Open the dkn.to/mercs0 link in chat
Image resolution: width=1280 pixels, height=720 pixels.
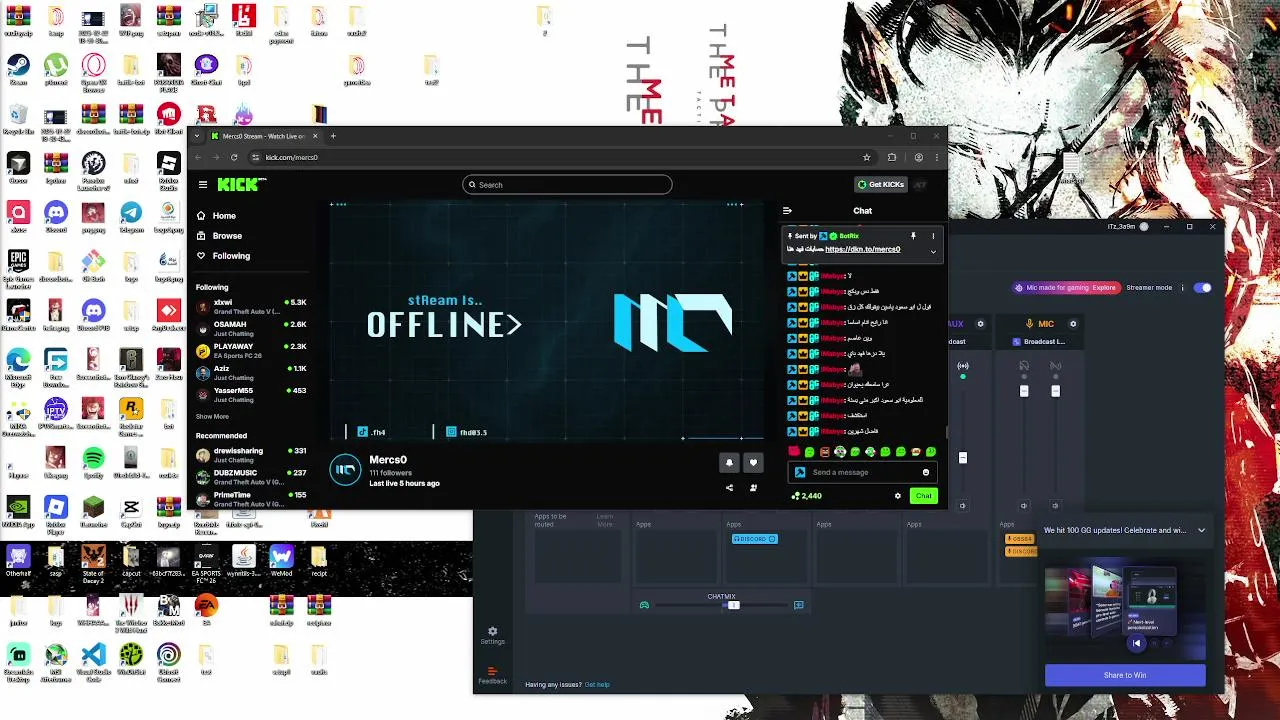(862, 249)
